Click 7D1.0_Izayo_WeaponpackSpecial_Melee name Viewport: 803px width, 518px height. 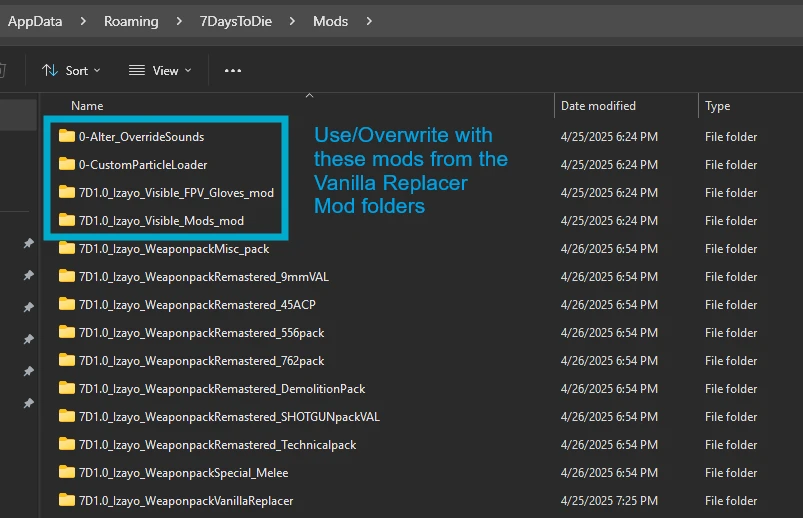[183, 473]
